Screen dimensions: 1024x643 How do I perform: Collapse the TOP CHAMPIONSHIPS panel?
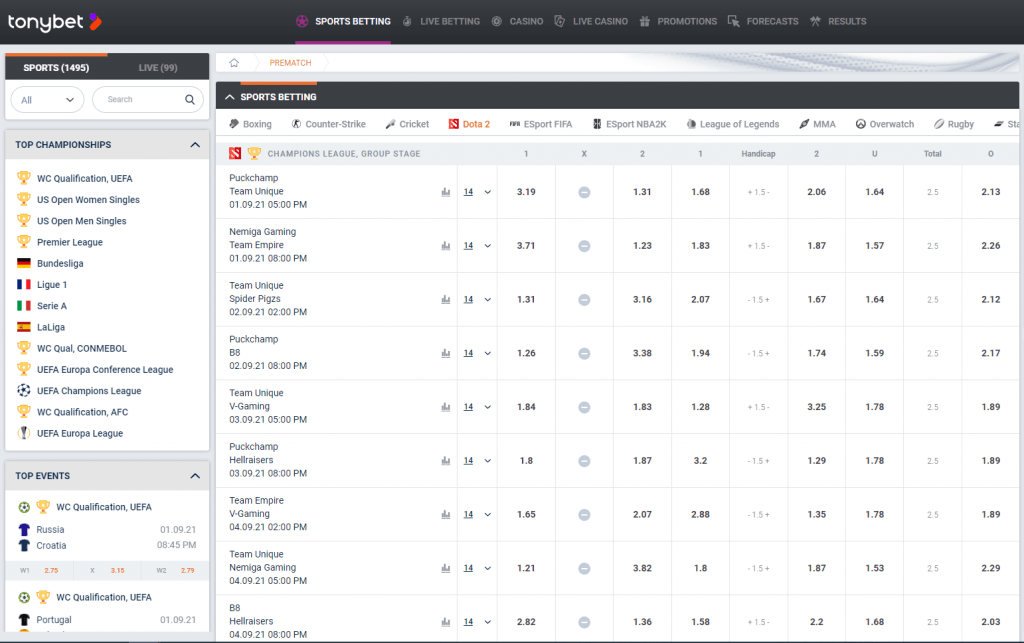pyautogui.click(x=196, y=144)
